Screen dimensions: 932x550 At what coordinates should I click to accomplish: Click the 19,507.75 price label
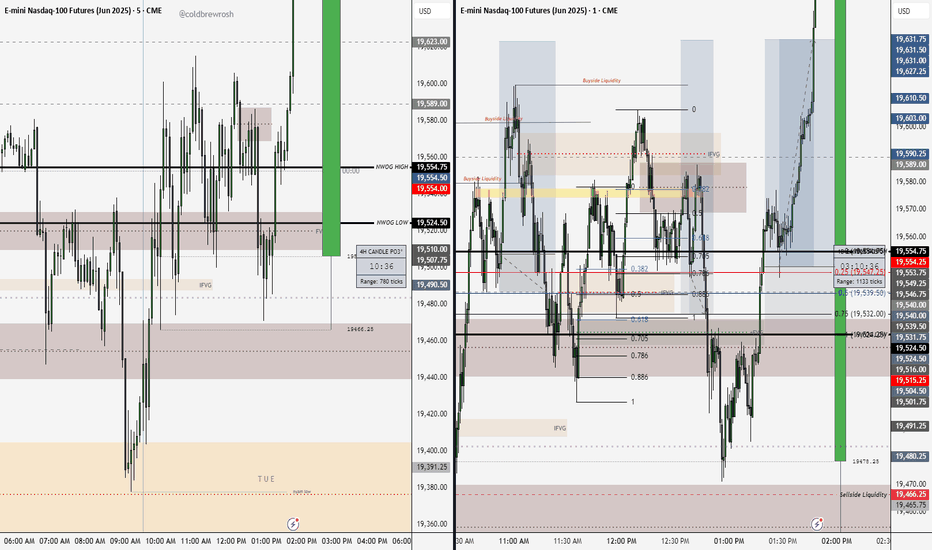tap(432, 260)
